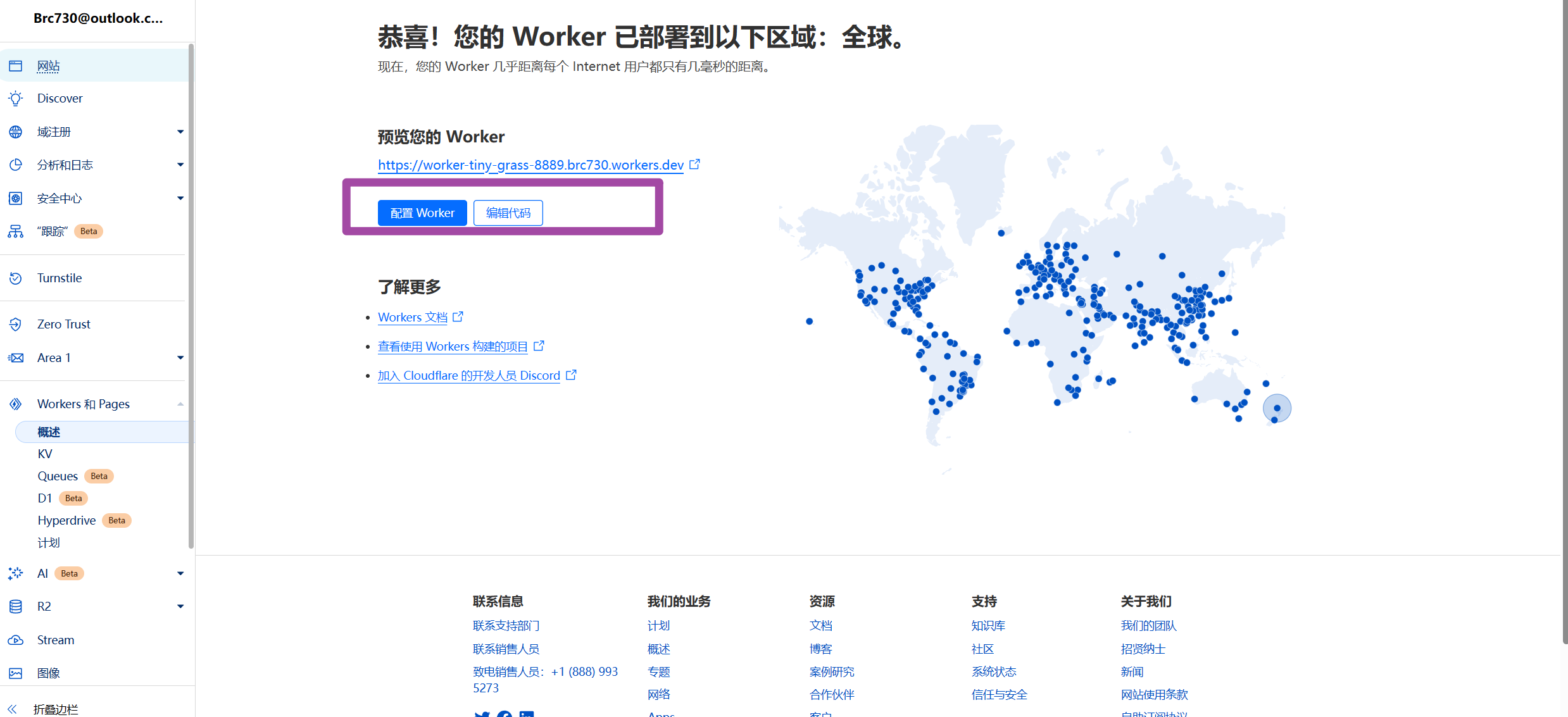The width and height of the screenshot is (1568, 717).
Task: Open the 系统状态 footer link
Action: tap(994, 671)
